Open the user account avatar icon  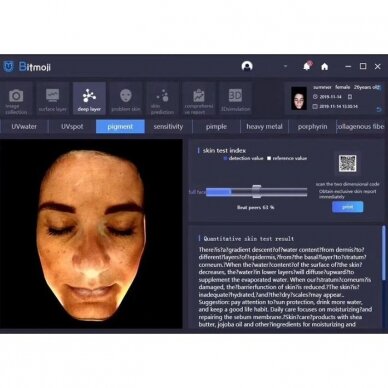pyautogui.click(x=247, y=66)
